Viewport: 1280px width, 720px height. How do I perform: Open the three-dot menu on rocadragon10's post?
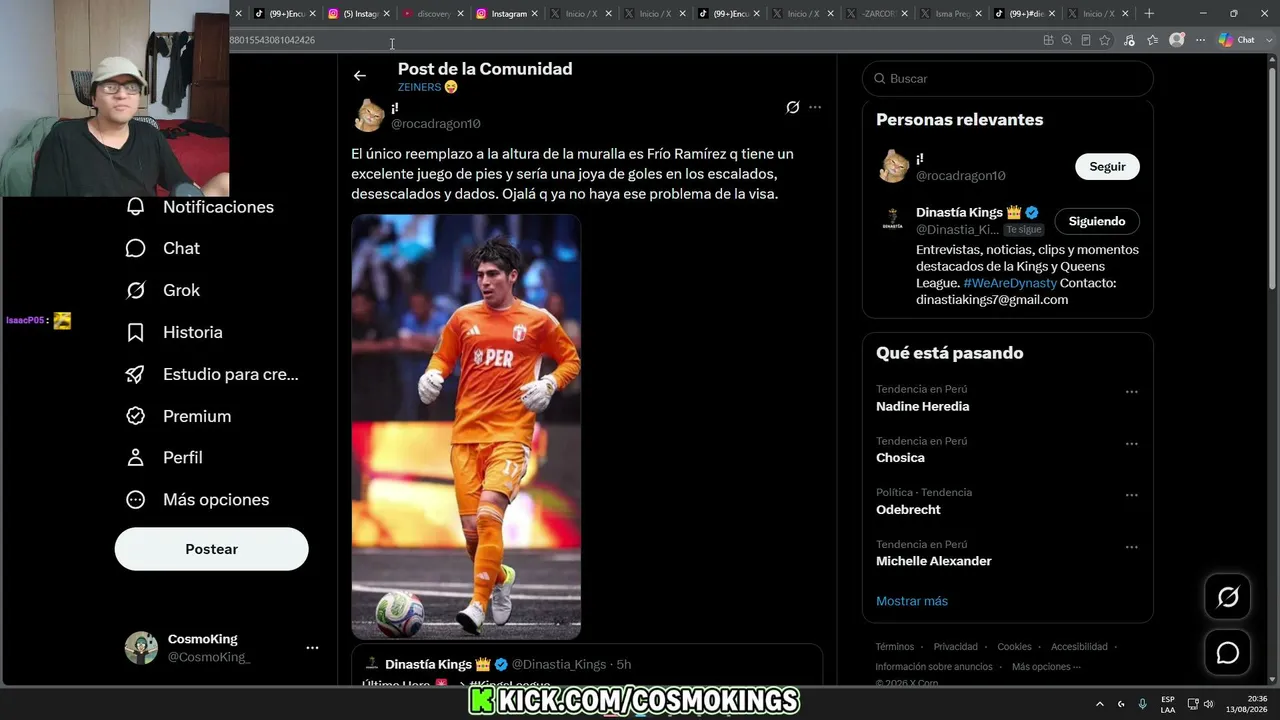click(x=815, y=107)
